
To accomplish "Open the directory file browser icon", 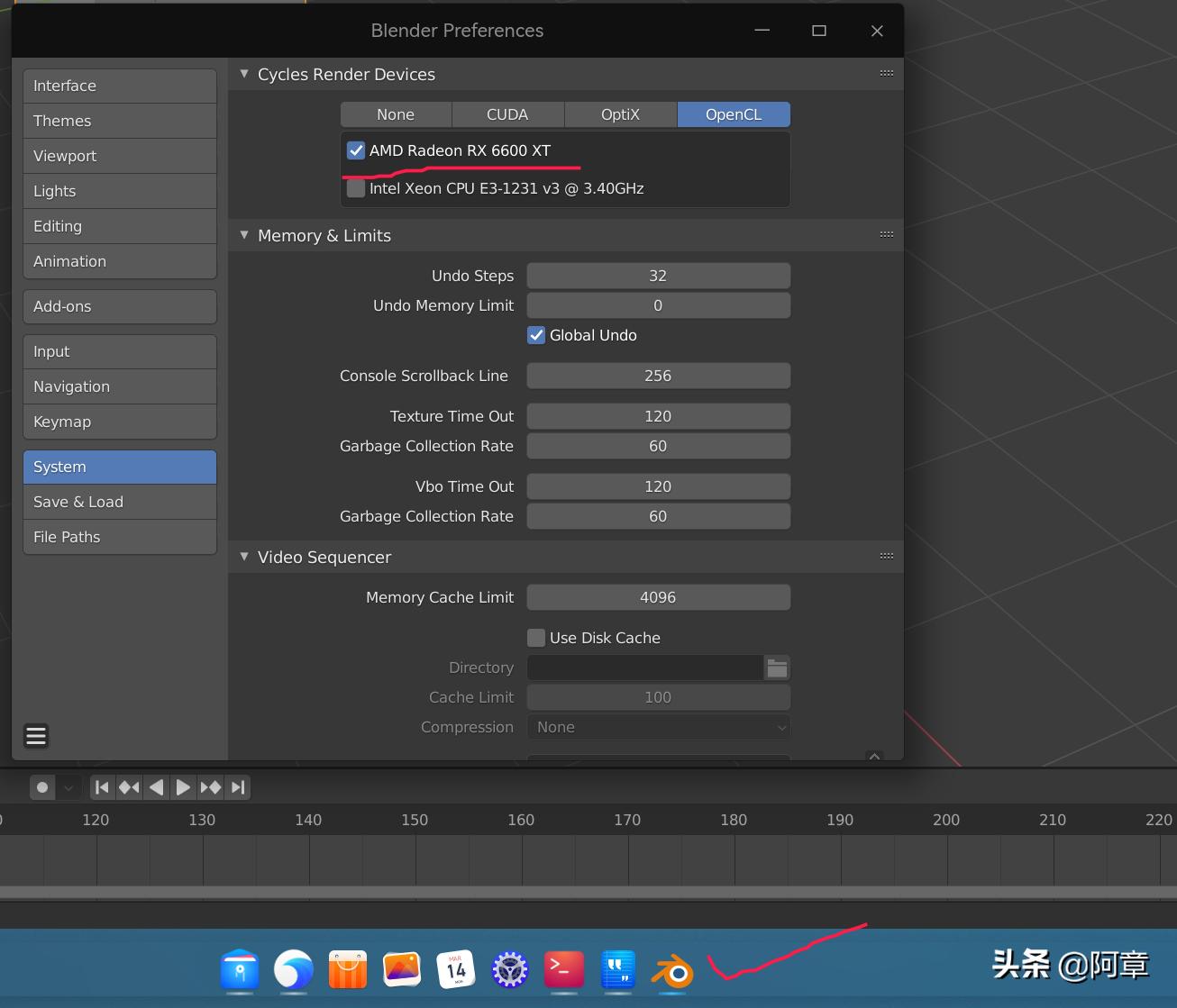I will tap(776, 667).
